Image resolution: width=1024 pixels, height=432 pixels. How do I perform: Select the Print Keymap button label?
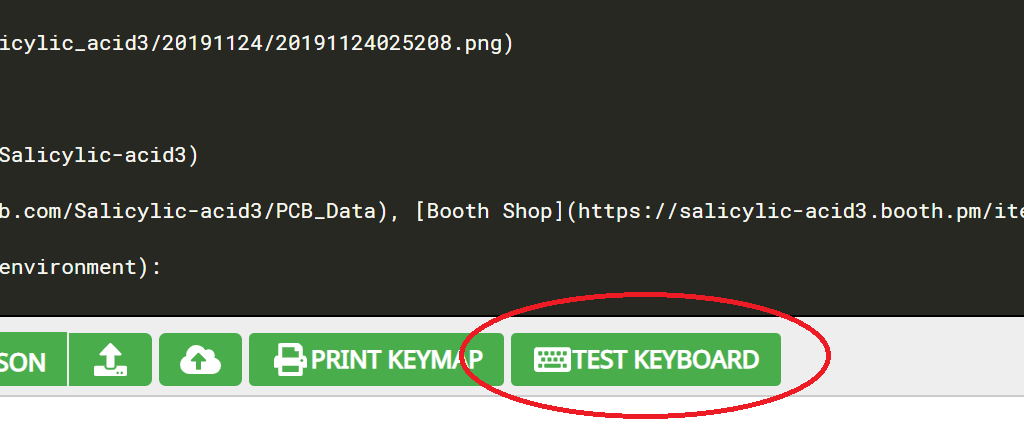click(x=396, y=360)
